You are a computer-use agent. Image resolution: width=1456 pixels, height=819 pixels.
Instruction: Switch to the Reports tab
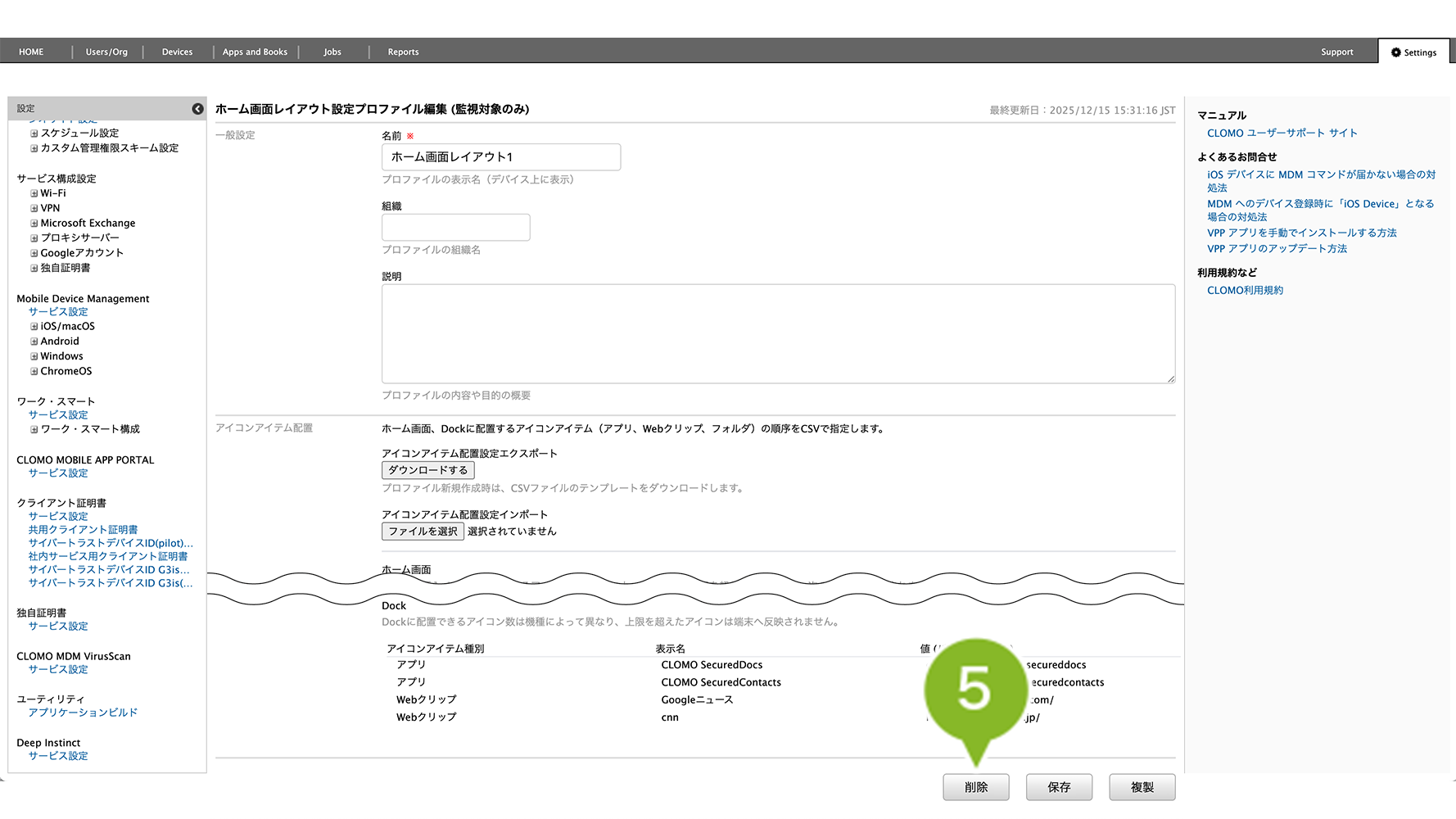[403, 52]
